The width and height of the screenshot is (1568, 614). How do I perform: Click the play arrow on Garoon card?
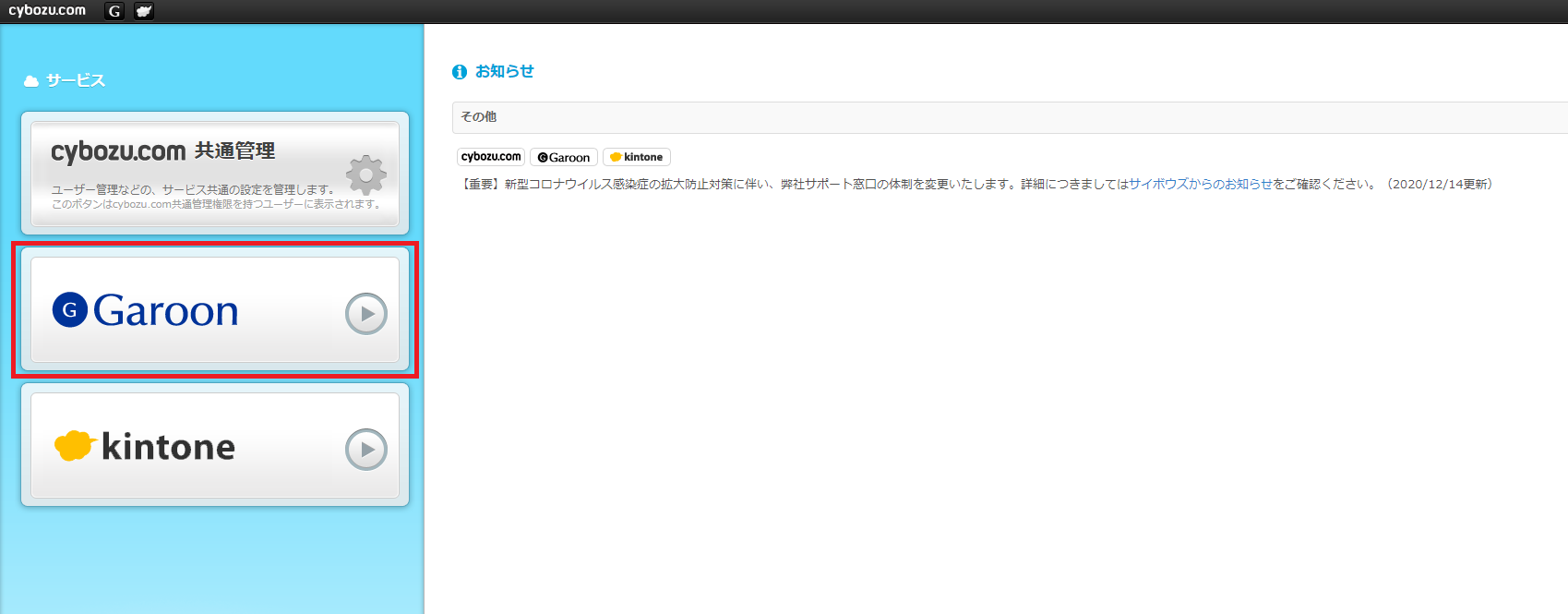pos(366,314)
